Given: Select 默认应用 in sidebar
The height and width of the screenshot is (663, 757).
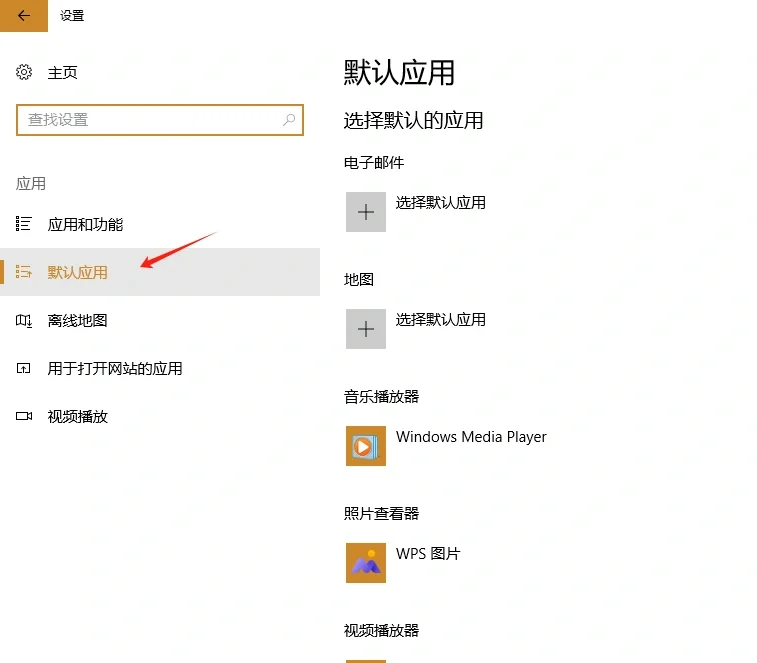Looking at the screenshot, I should [160, 272].
